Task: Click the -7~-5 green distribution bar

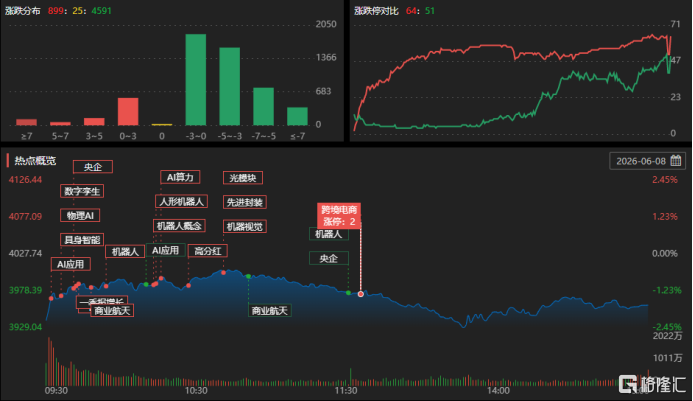Action: (x=263, y=107)
